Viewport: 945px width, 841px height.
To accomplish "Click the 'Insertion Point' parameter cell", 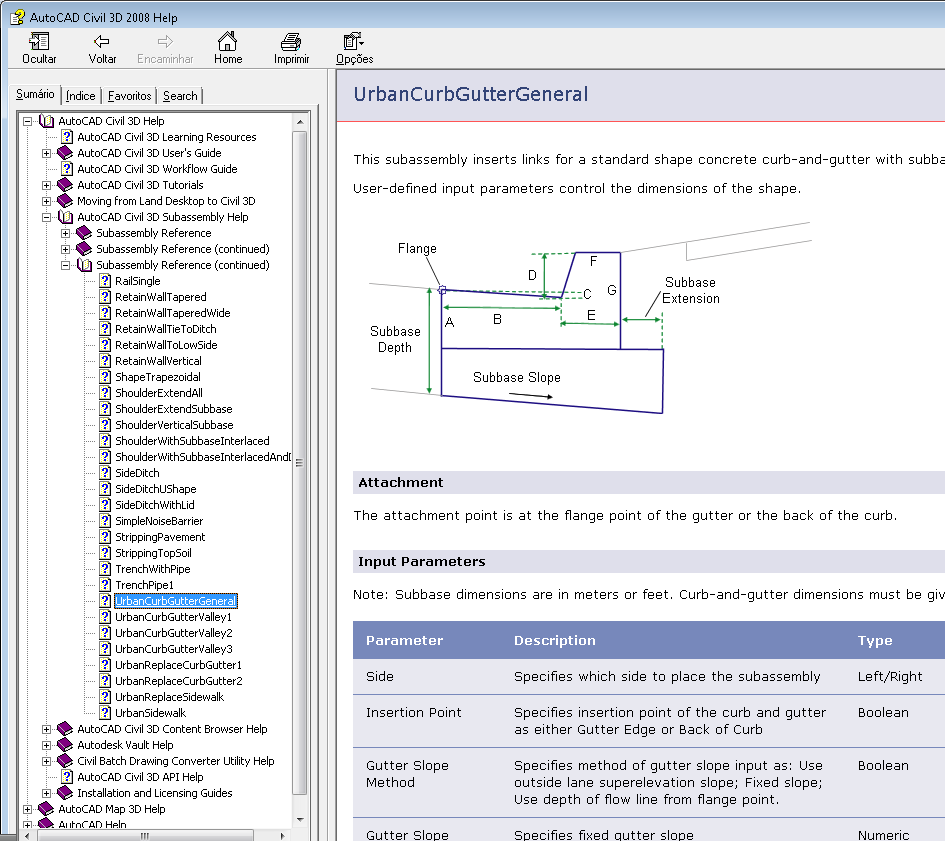I will pyautogui.click(x=413, y=712).
